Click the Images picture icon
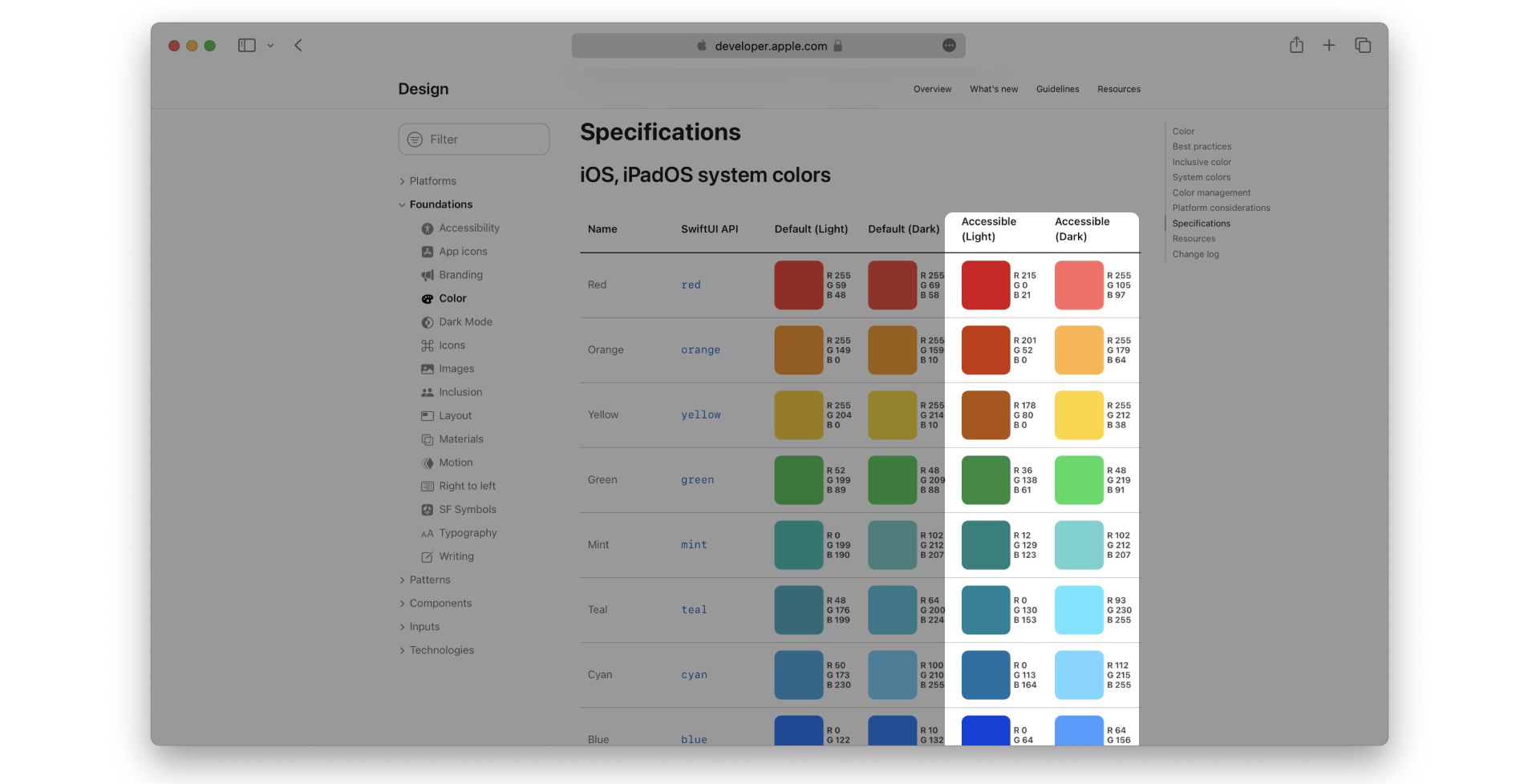The image size is (1540, 784). [428, 369]
